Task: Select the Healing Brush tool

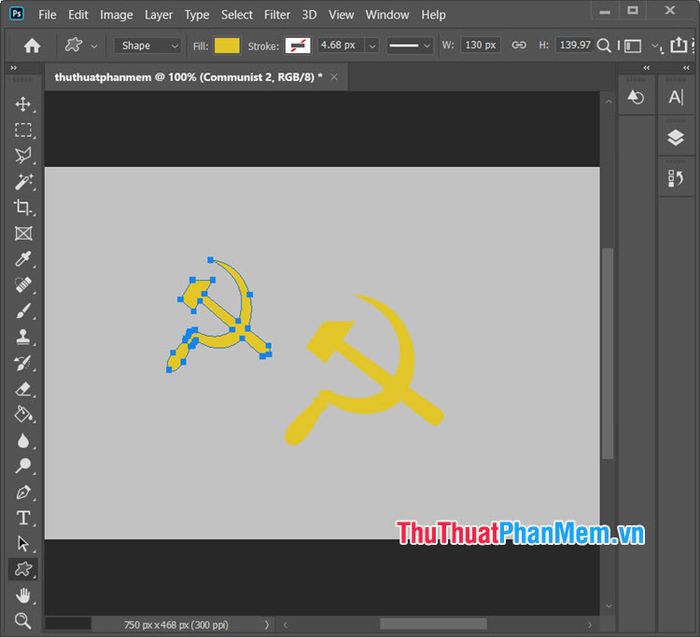Action: [23, 284]
